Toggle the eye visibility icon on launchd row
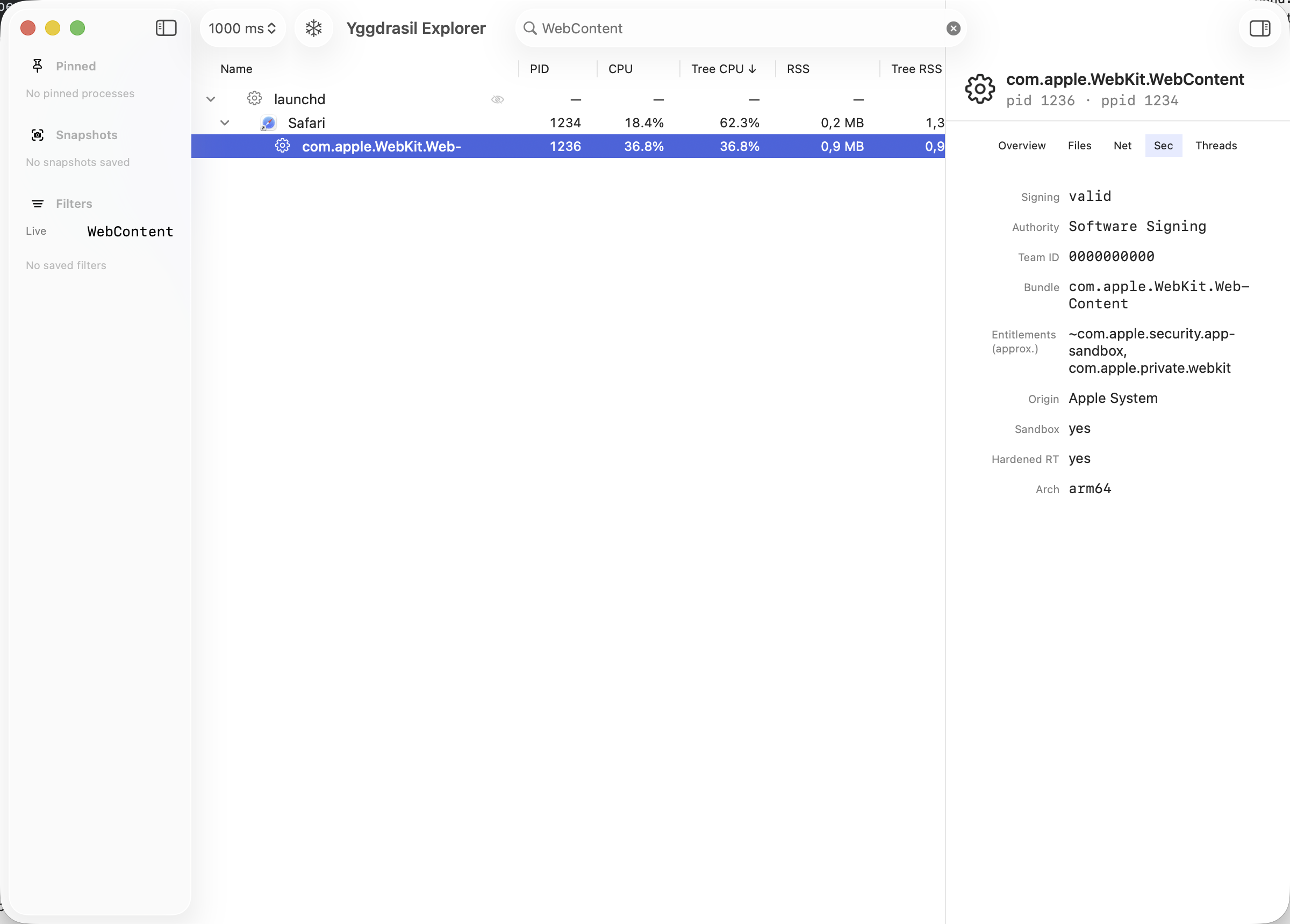The image size is (1290, 924). coord(498,99)
